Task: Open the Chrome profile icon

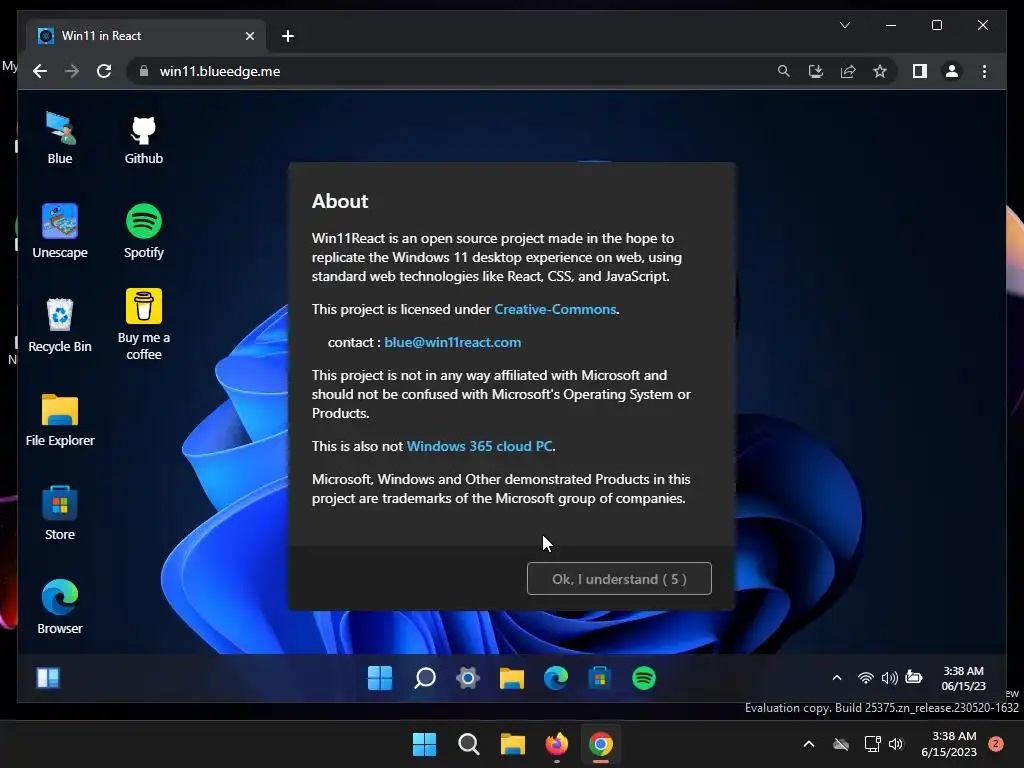Action: pos(952,71)
